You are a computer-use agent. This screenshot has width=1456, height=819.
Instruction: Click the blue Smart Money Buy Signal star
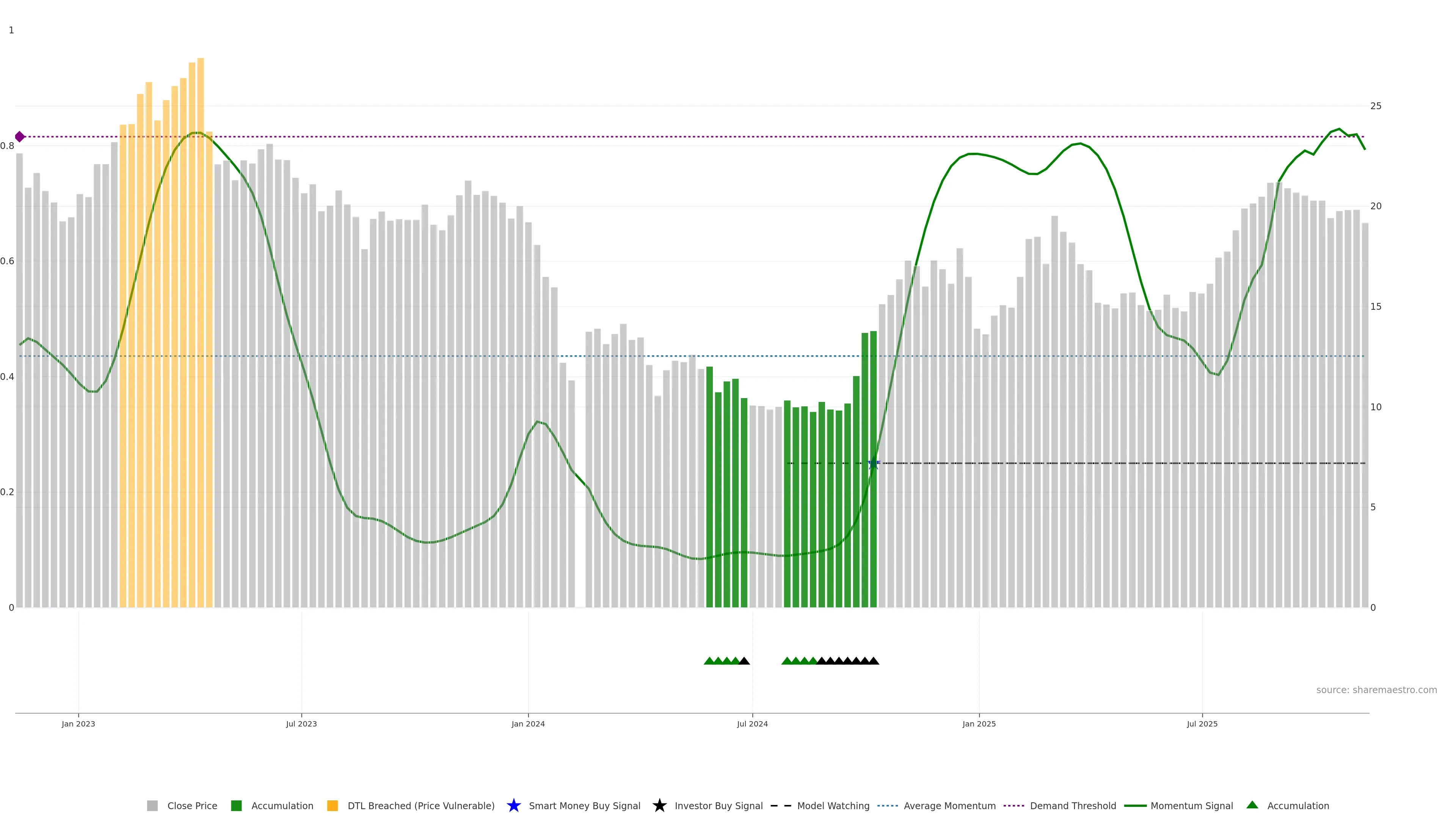pyautogui.click(x=513, y=805)
